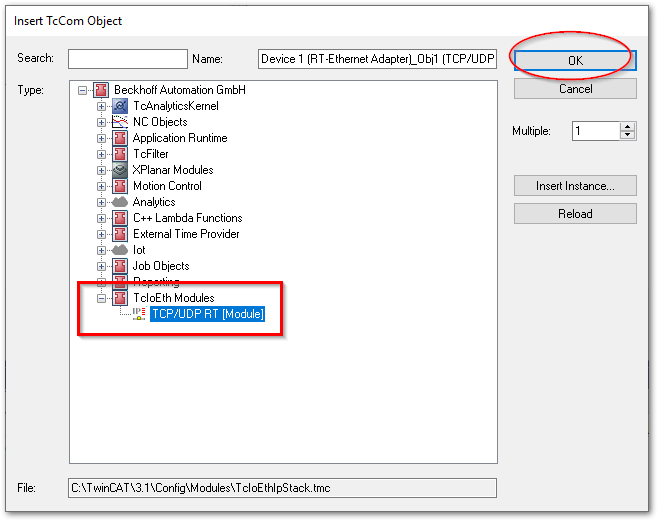Select the XPlanar Modules label

tap(173, 170)
